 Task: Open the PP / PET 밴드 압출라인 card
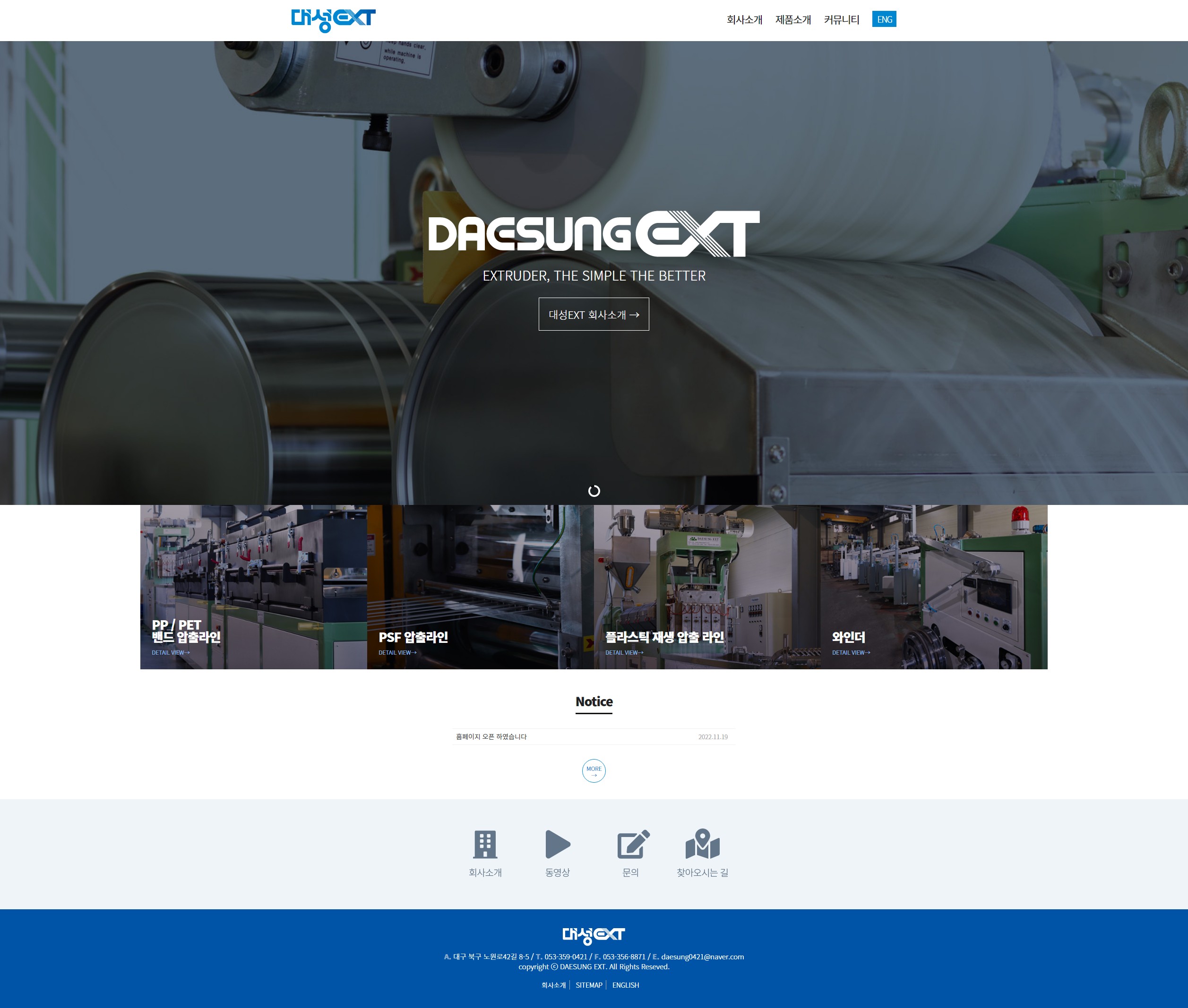253,587
